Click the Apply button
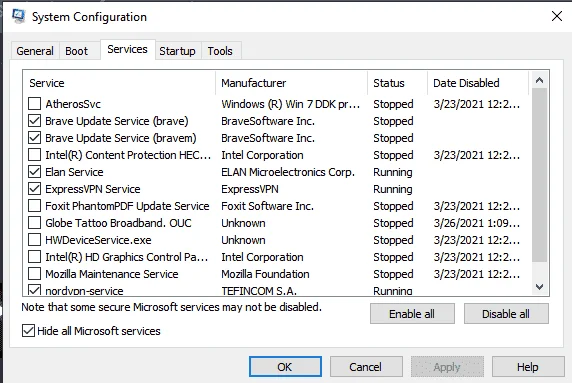This screenshot has height=383, width=572. [447, 367]
